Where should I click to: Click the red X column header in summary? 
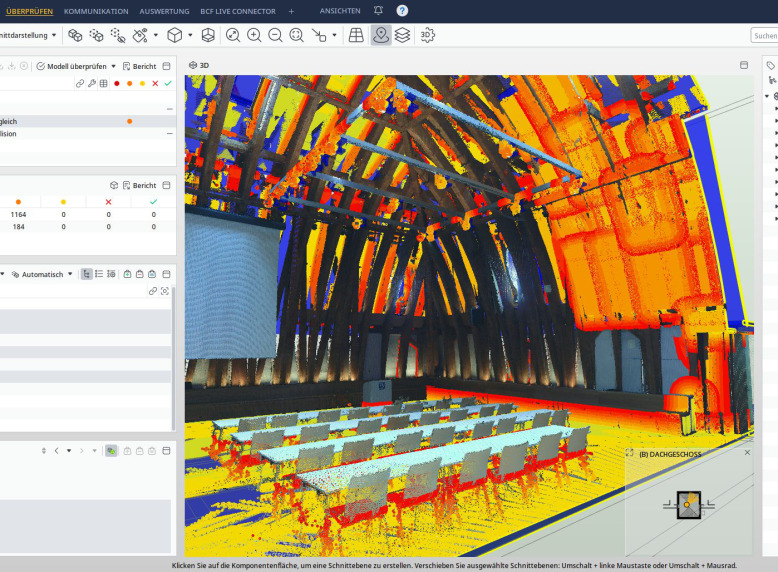point(108,201)
